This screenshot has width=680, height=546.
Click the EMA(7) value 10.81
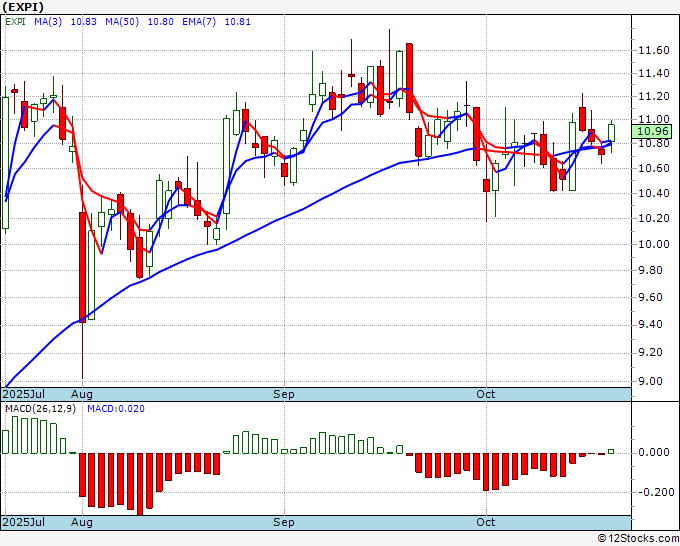[238, 22]
